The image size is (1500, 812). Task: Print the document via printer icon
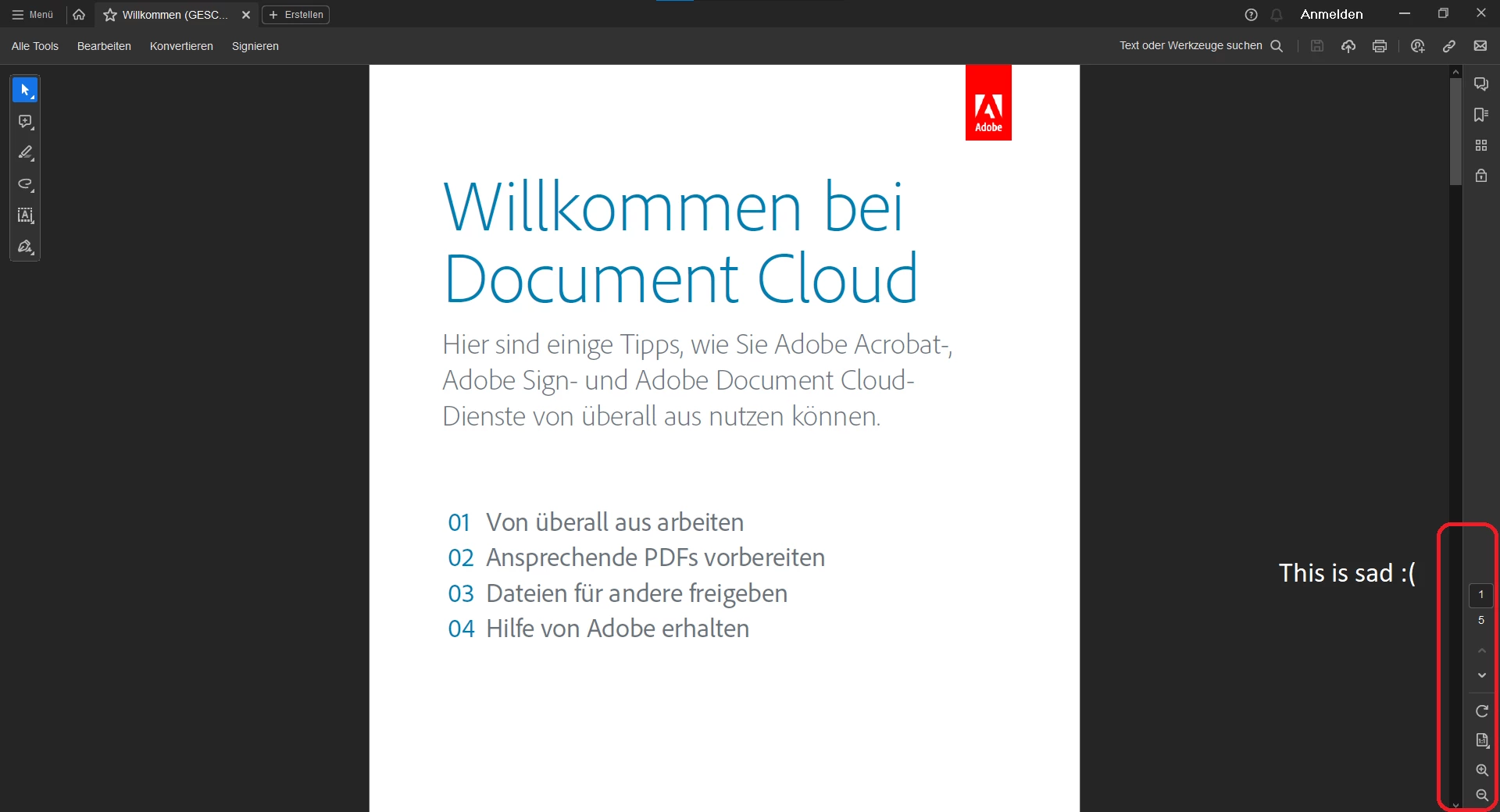pos(1380,46)
